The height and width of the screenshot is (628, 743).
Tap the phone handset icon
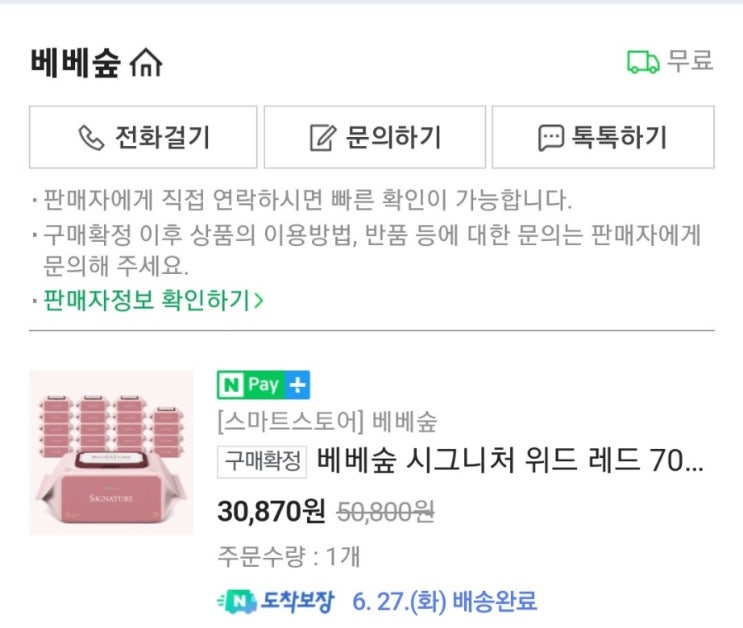(91, 137)
